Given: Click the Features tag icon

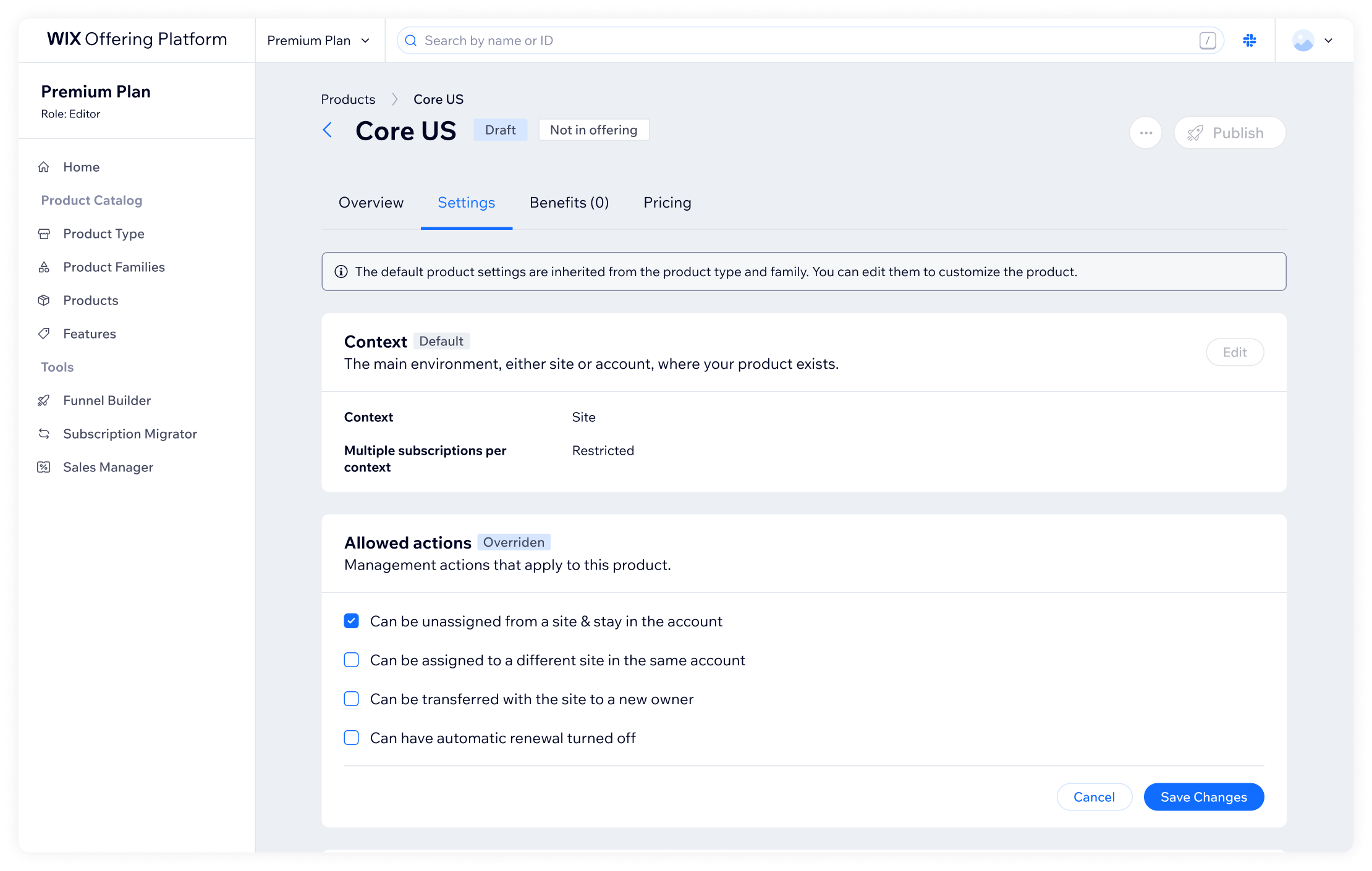Looking at the screenshot, I should (44, 334).
